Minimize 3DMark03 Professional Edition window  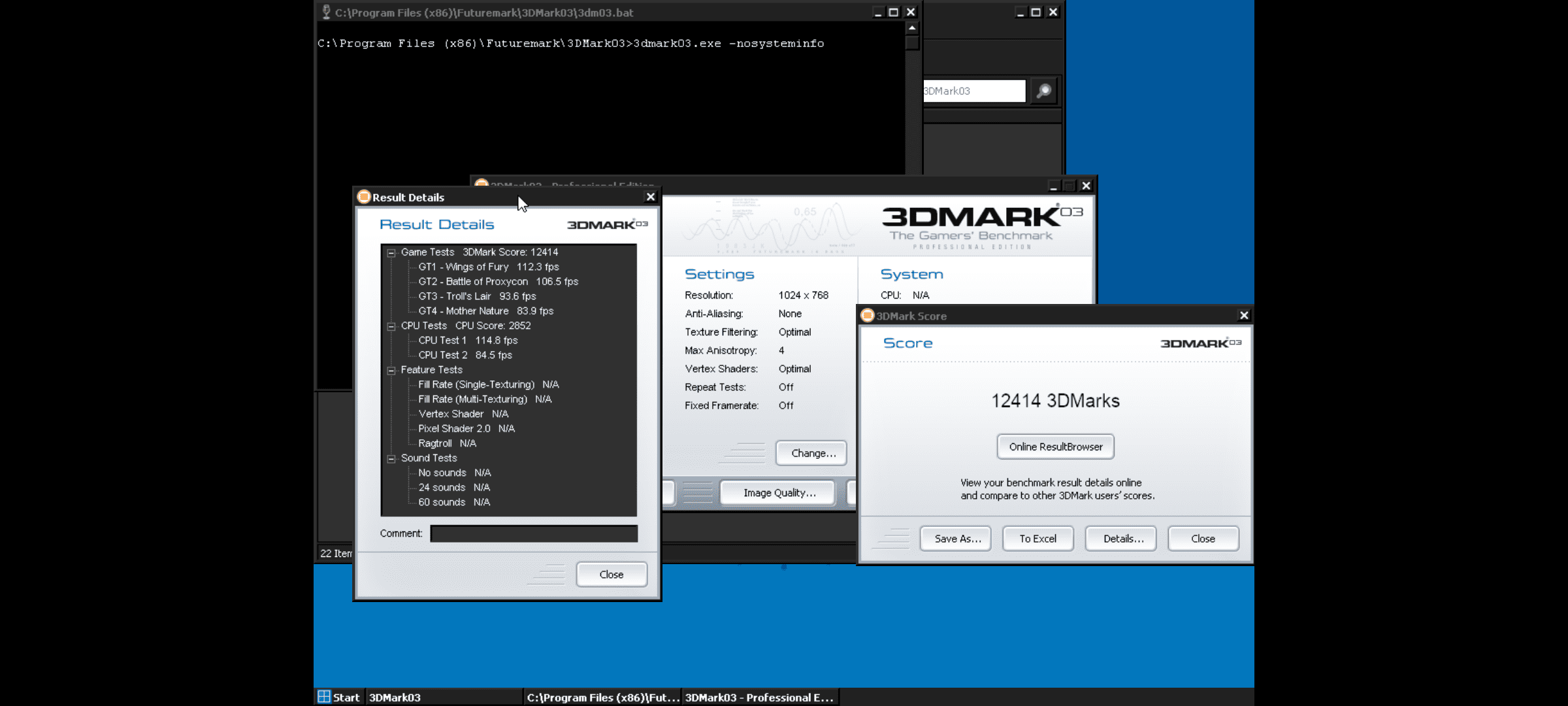point(1053,186)
